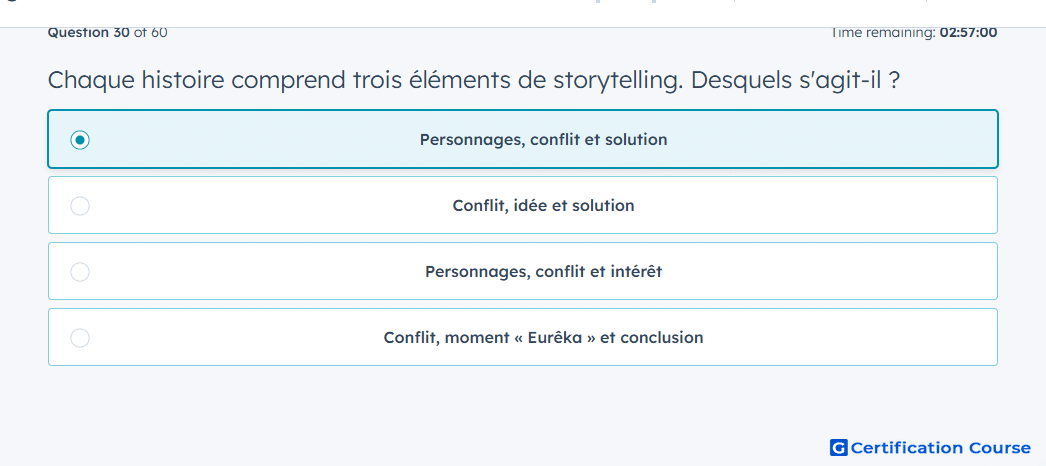Click the white header bar at top
1046x466 pixels.
(523, 13)
